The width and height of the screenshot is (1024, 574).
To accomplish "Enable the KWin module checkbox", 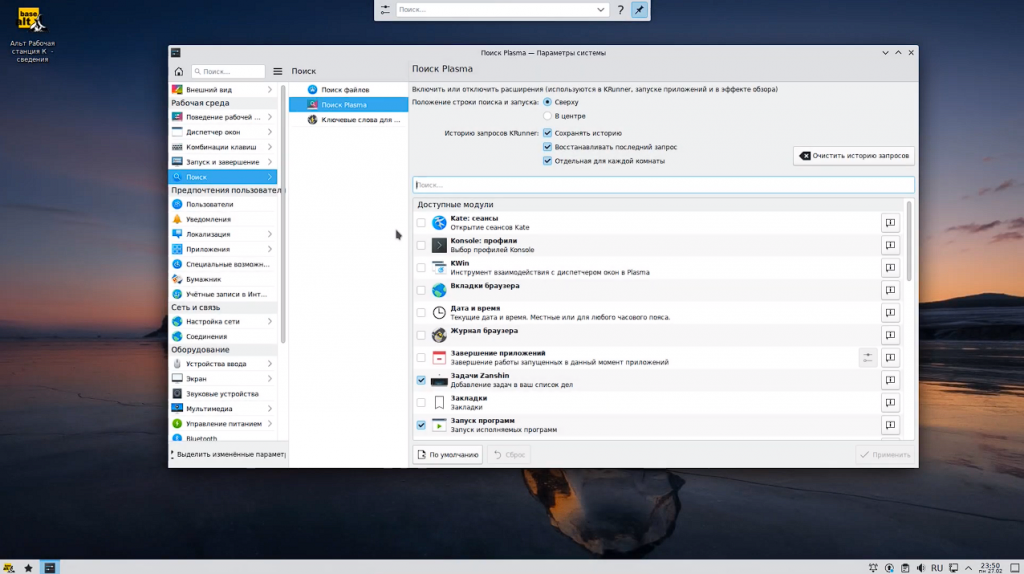I will [421, 268].
